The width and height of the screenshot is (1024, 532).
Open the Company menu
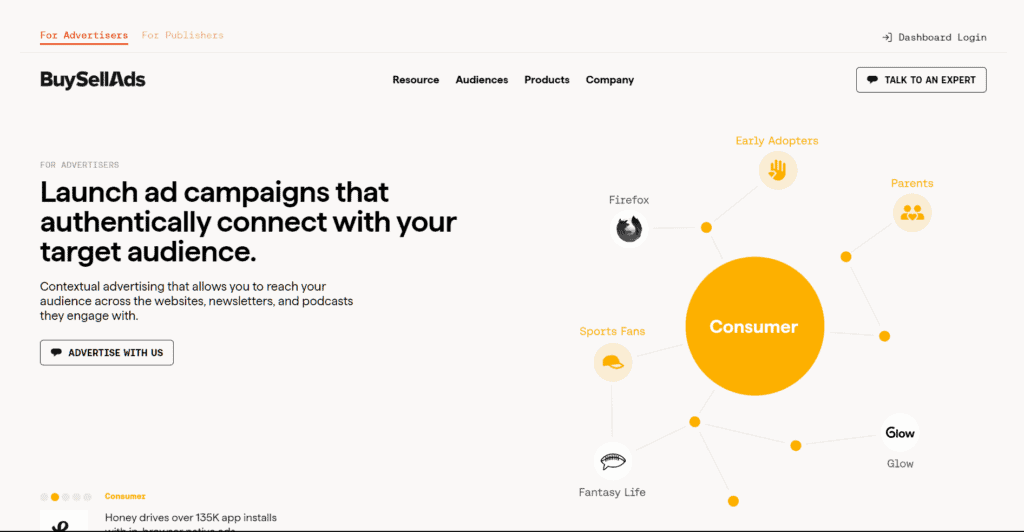click(x=609, y=80)
